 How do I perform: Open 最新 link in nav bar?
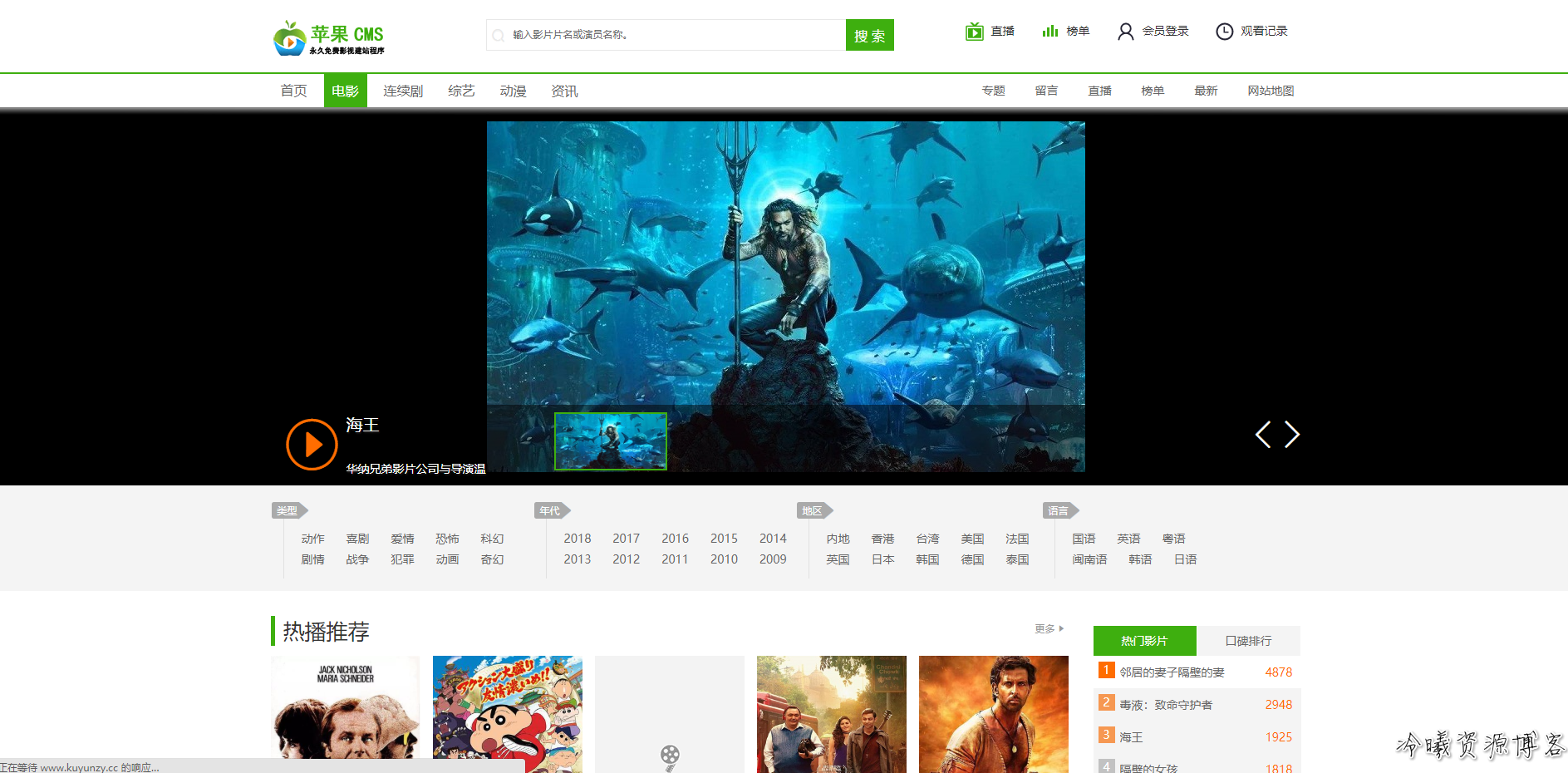point(1206,91)
